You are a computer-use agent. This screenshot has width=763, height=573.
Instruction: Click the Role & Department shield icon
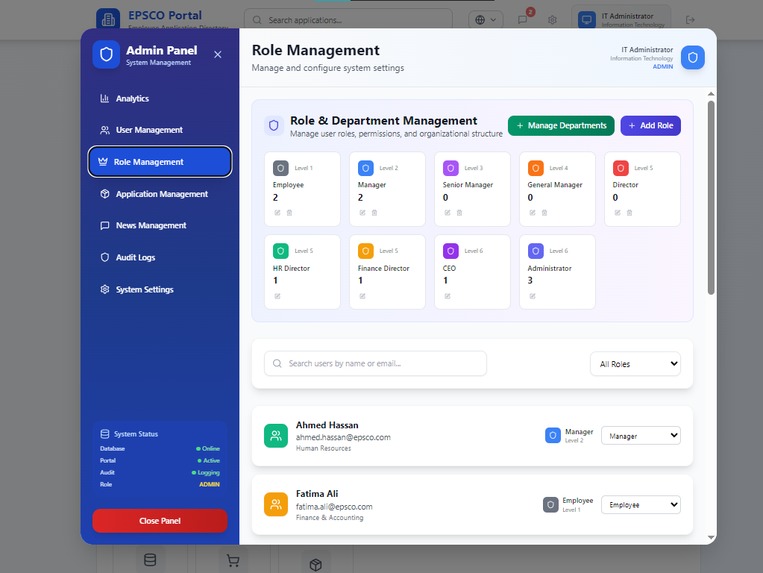click(x=273, y=126)
